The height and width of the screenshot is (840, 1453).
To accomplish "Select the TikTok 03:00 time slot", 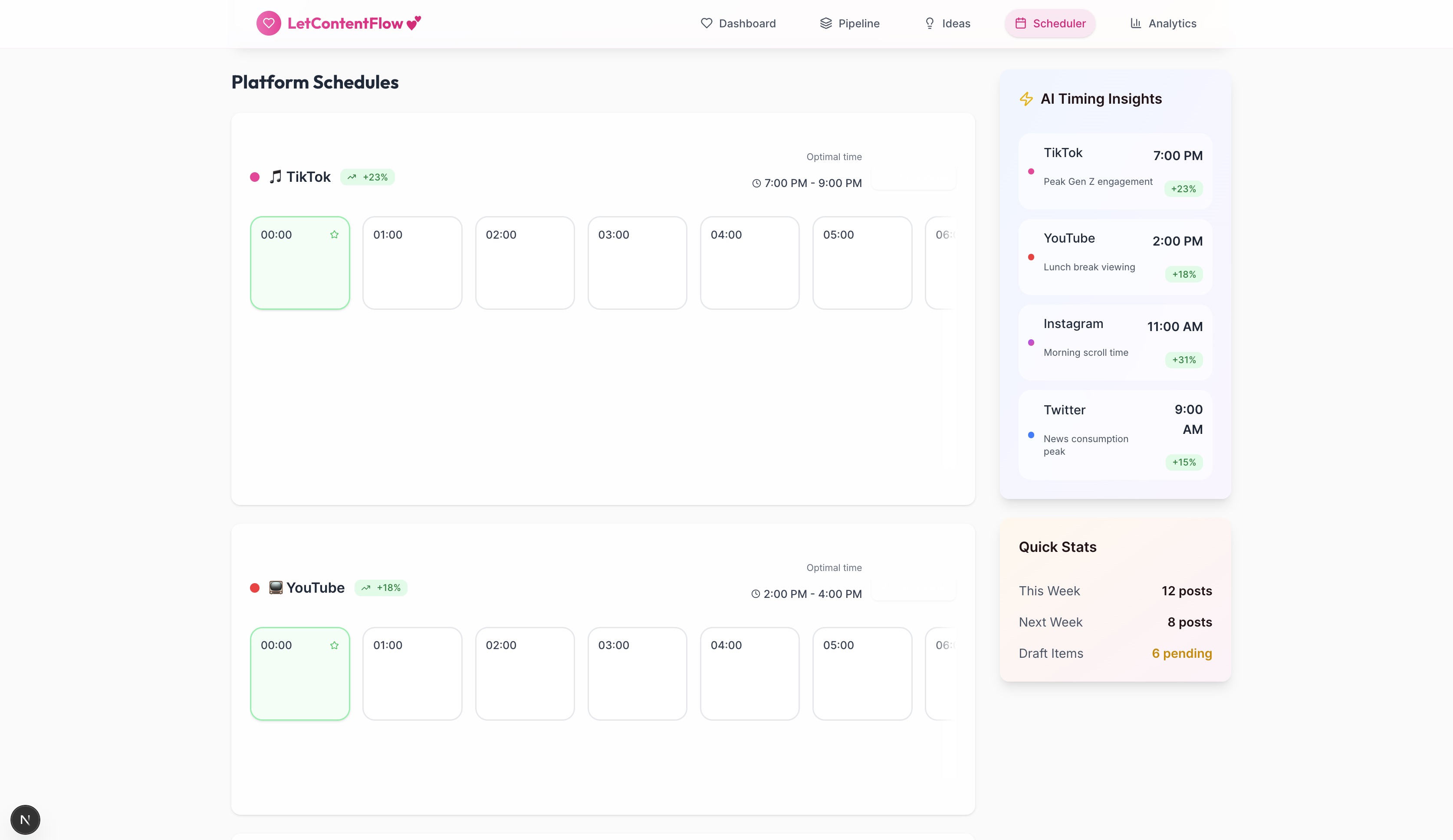I will [637, 263].
